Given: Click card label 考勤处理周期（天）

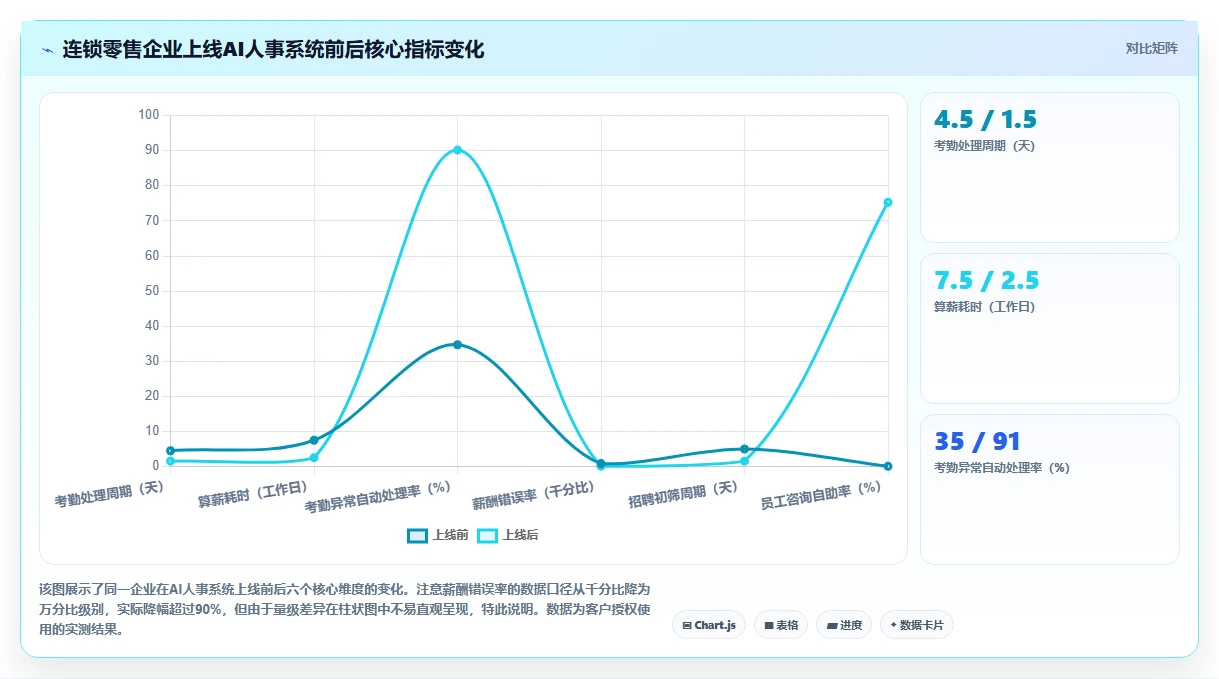Looking at the screenshot, I should [985, 146].
